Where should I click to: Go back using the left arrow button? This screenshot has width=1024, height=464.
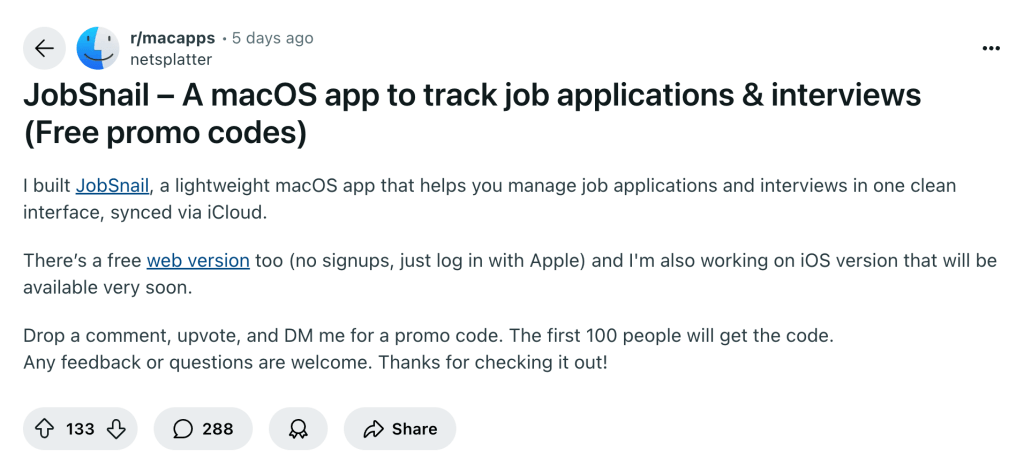click(x=44, y=48)
